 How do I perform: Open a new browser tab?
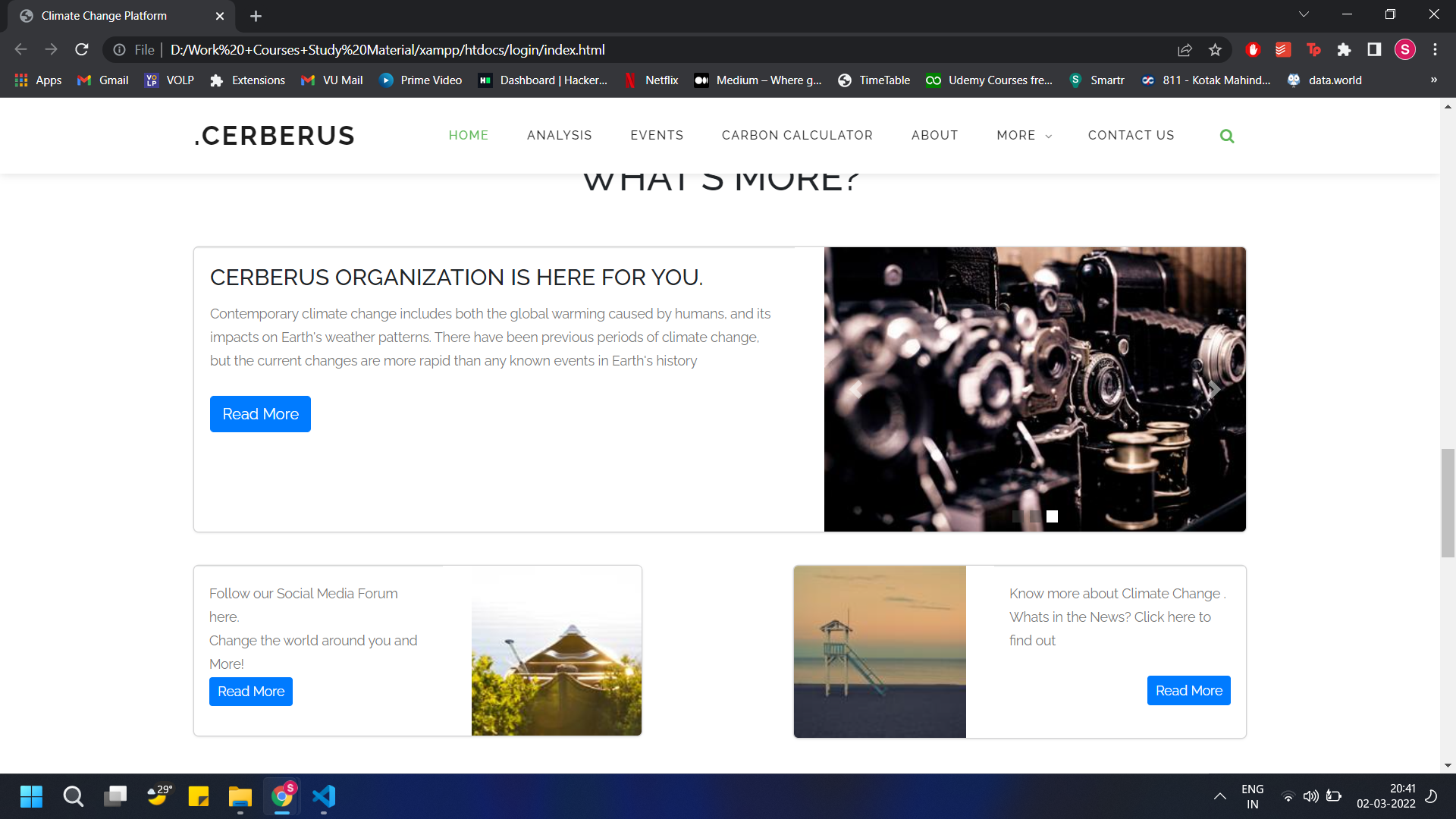coord(256,15)
